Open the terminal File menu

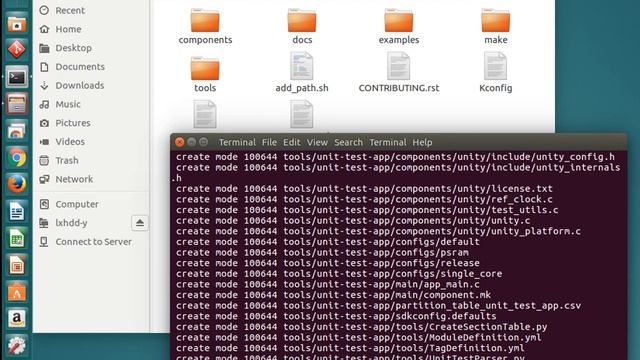(x=269, y=142)
